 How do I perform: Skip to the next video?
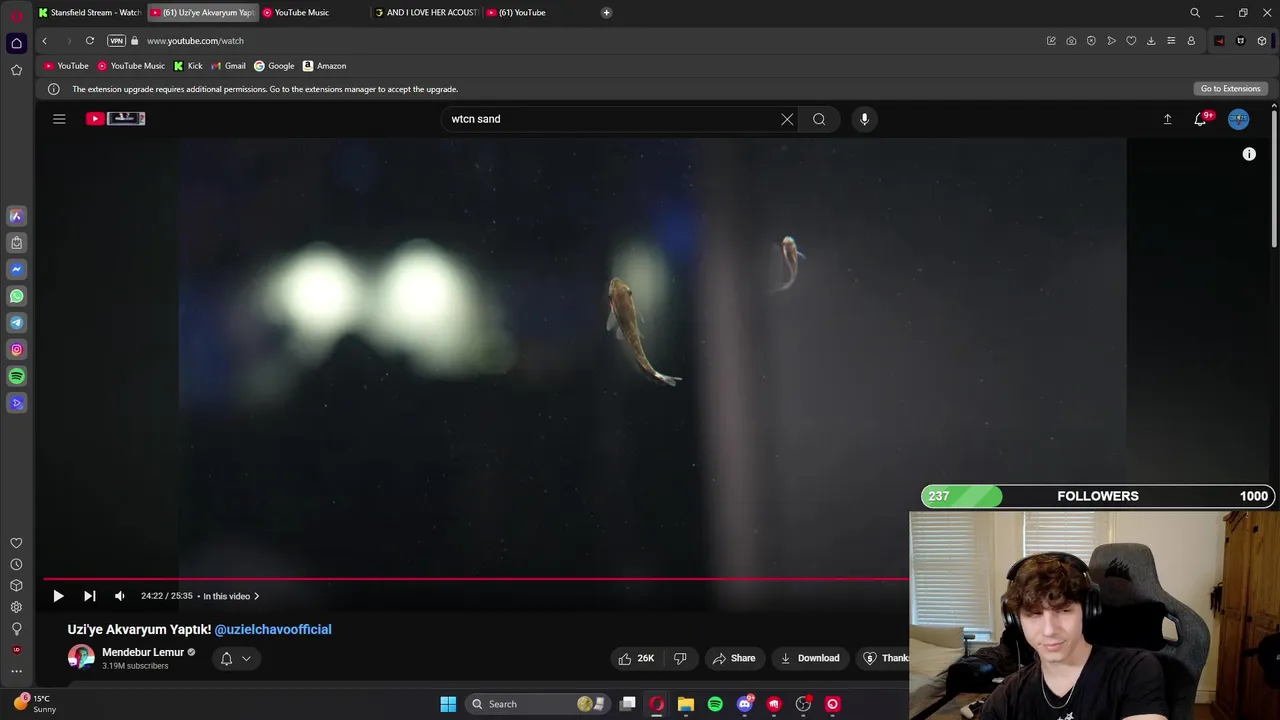pos(89,596)
